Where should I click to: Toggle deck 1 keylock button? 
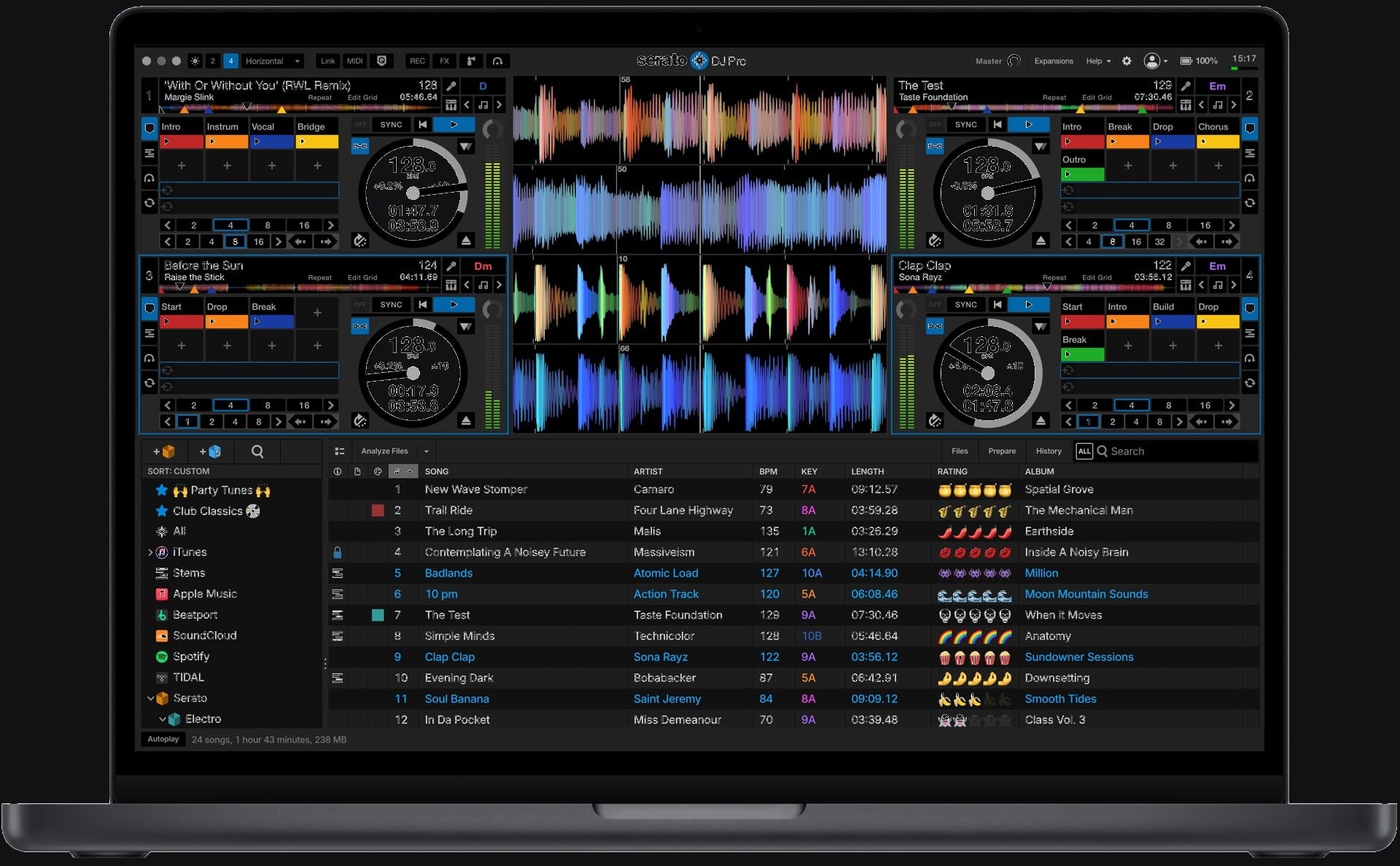(x=360, y=146)
